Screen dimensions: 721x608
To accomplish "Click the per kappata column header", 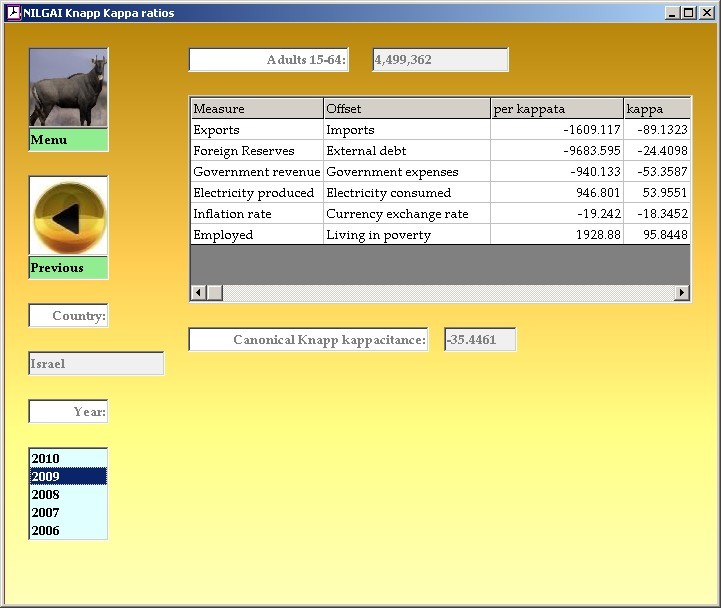I will 556,109.
